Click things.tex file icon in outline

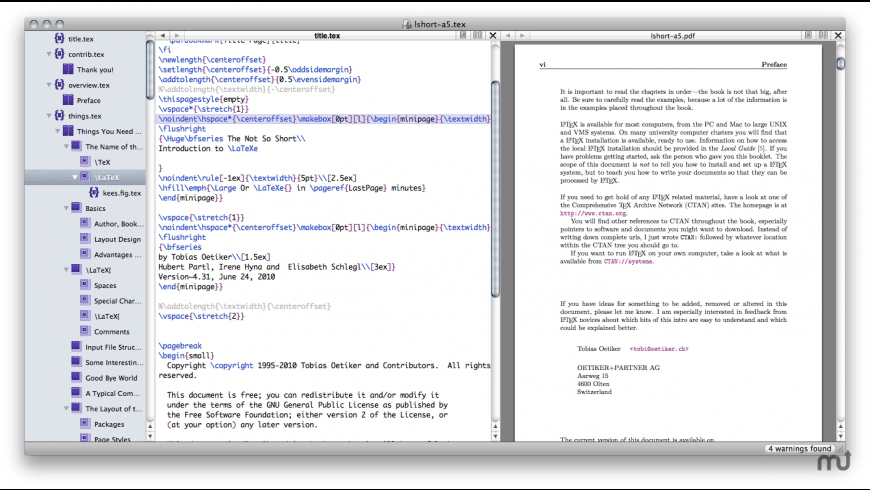[59, 115]
